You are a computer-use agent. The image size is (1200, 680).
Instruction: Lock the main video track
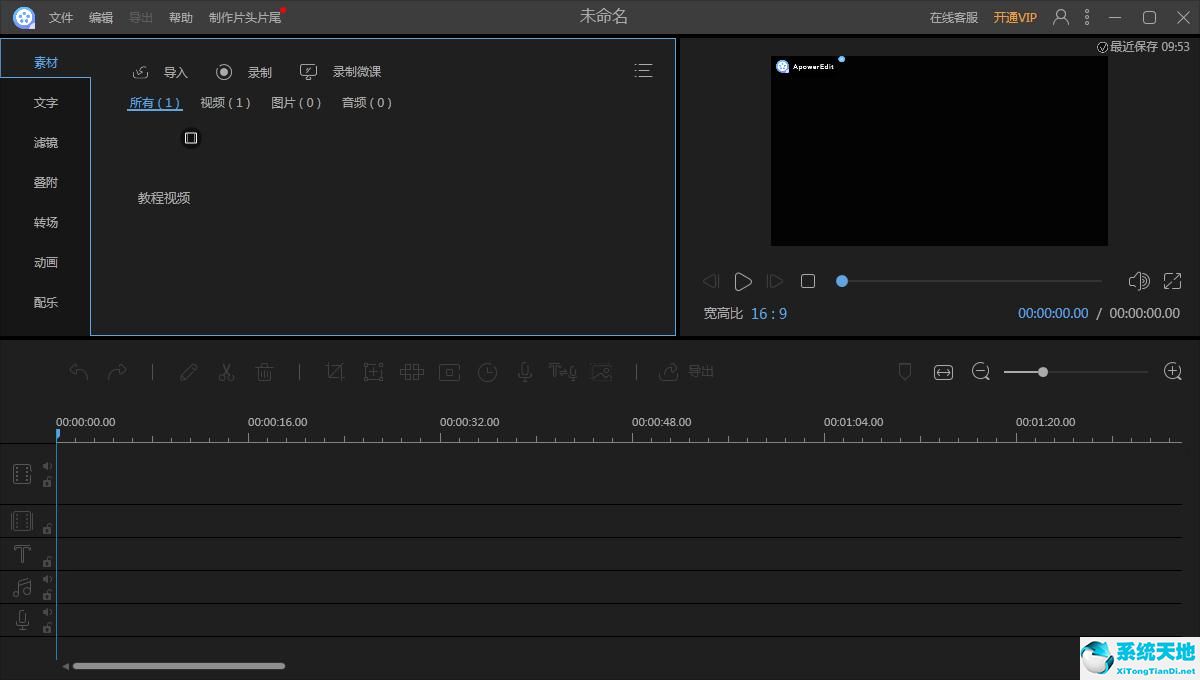pyautogui.click(x=47, y=482)
